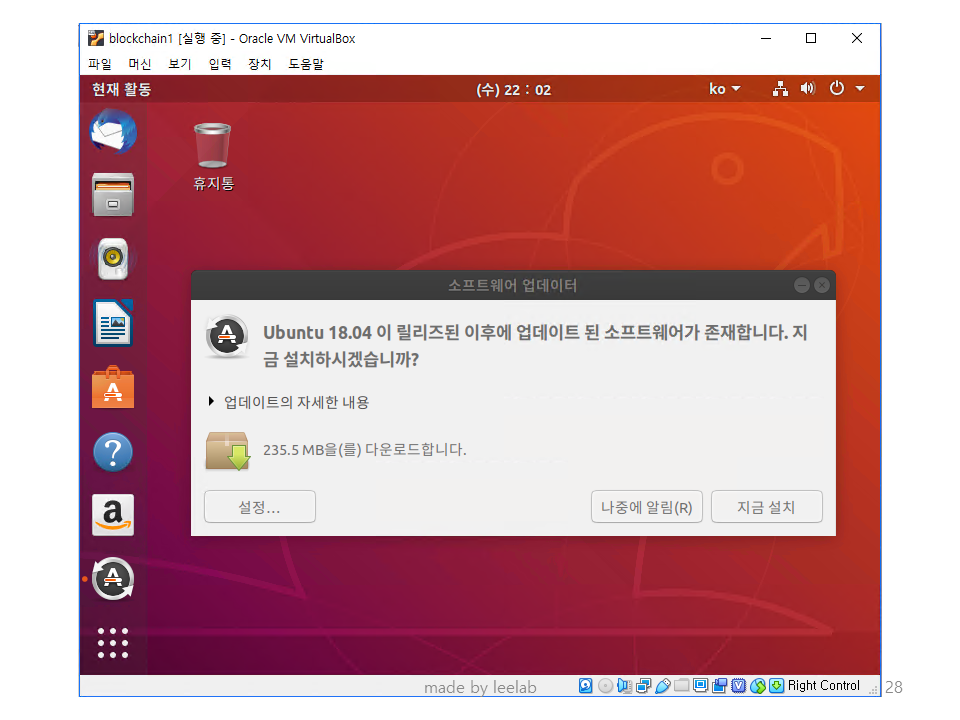Click the download package icon in dialog
Image resolution: width=960 pixels, height=720 pixels.
tap(227, 451)
